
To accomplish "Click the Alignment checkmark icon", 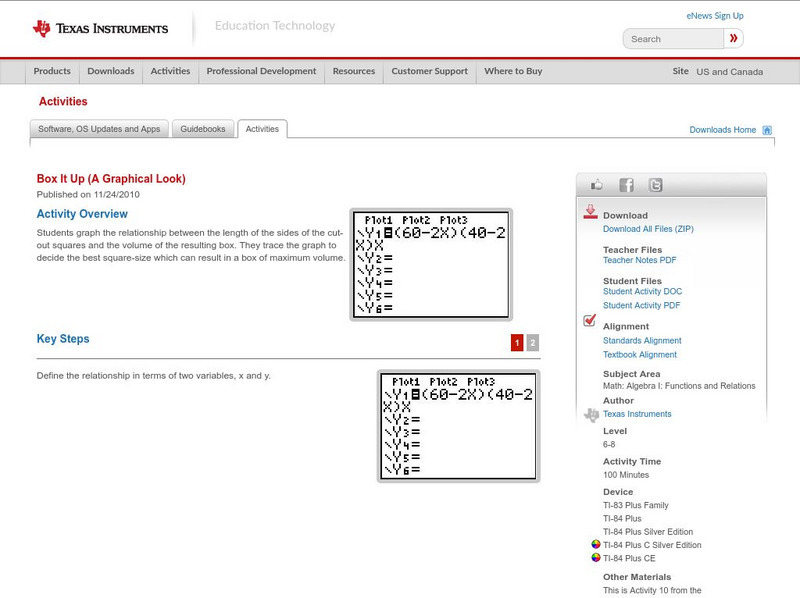I will tap(590, 321).
